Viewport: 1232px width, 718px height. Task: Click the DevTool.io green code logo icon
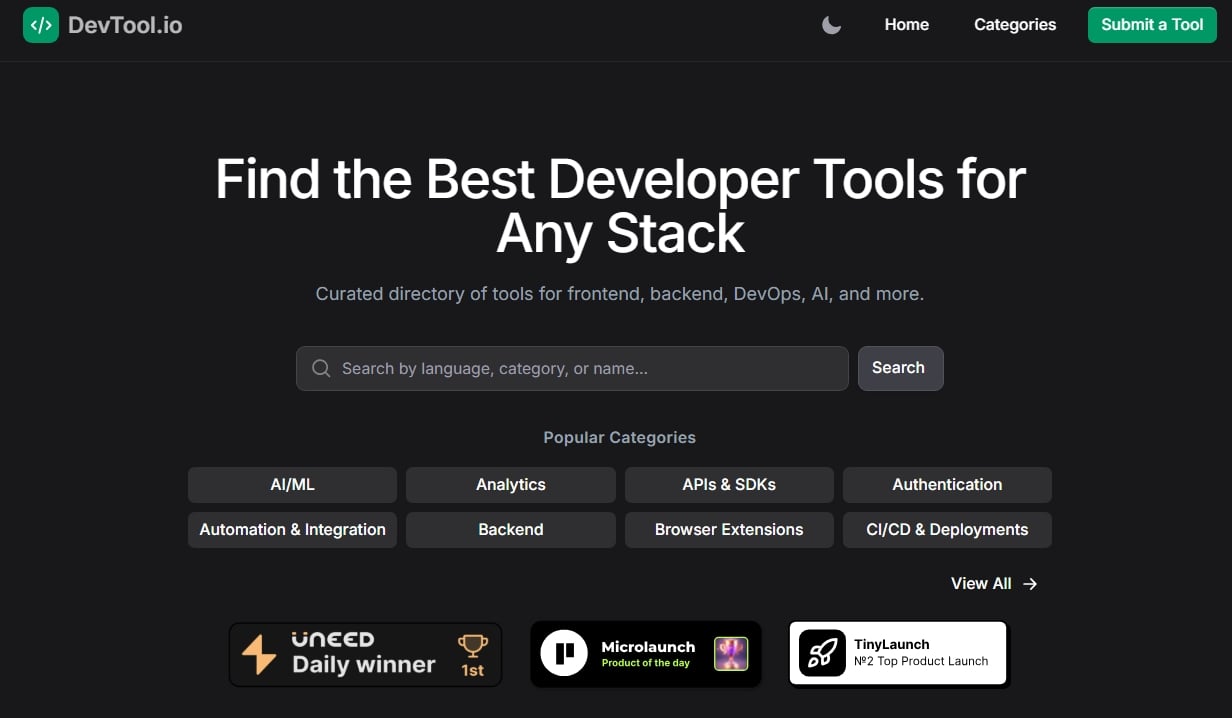coord(41,25)
